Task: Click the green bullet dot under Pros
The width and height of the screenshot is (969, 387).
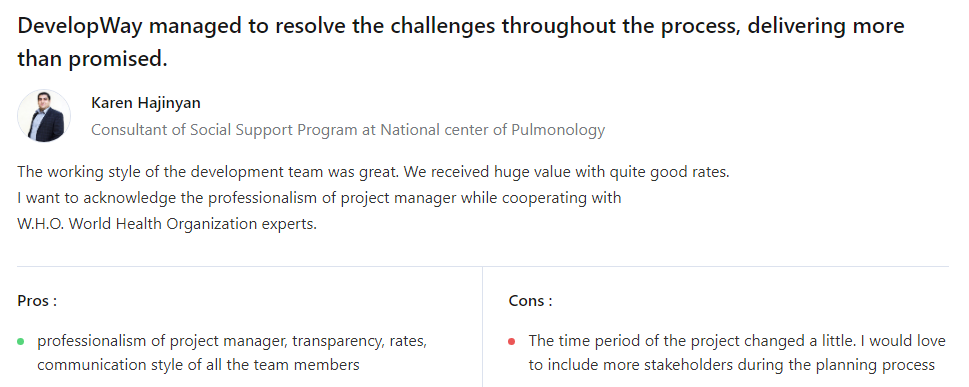Action: [x=21, y=341]
